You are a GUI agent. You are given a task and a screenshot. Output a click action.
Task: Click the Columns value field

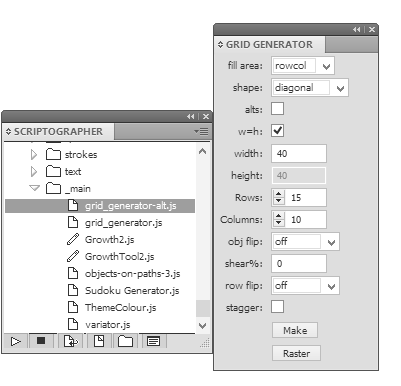305,219
